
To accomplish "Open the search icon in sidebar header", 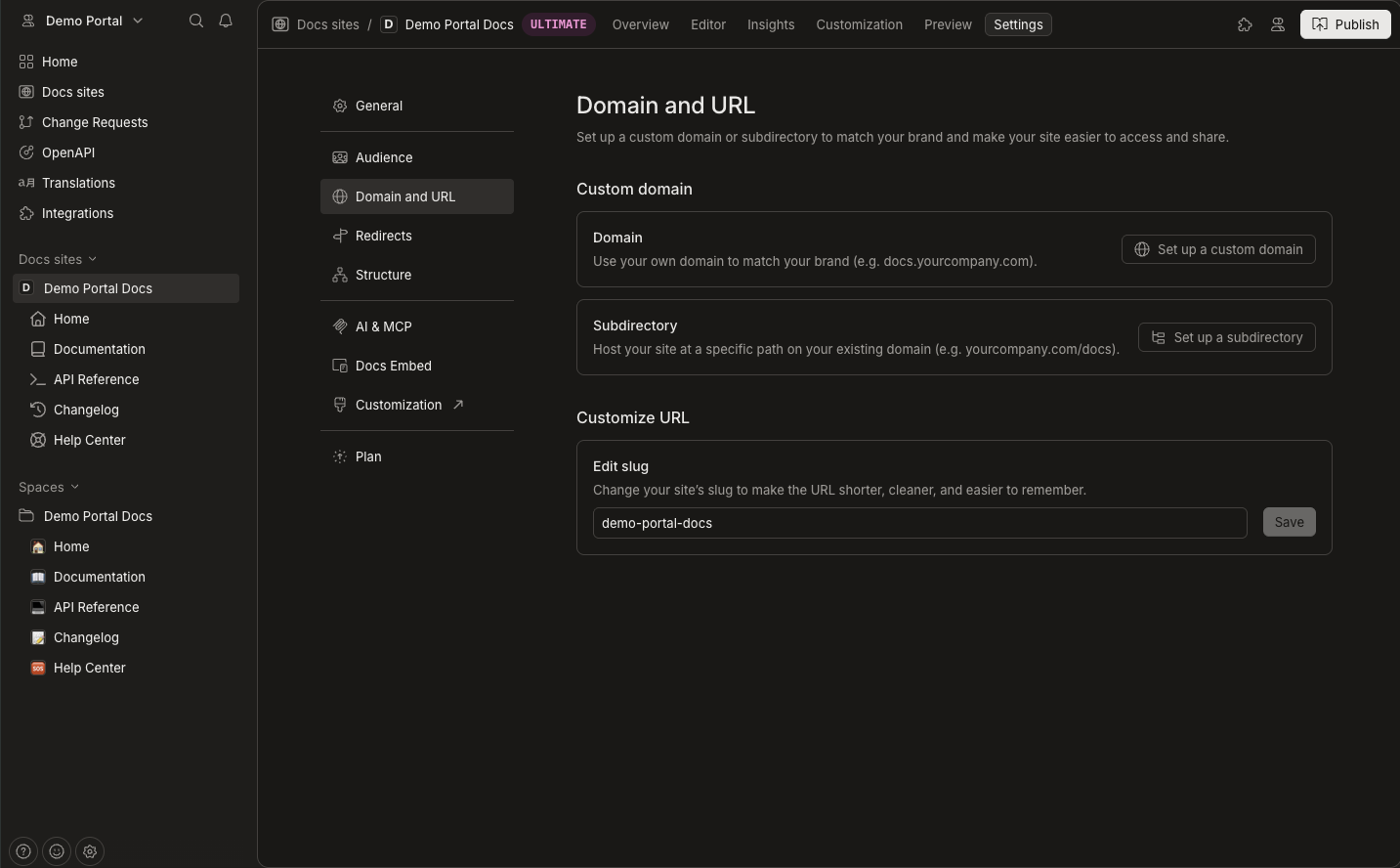I will [196, 21].
